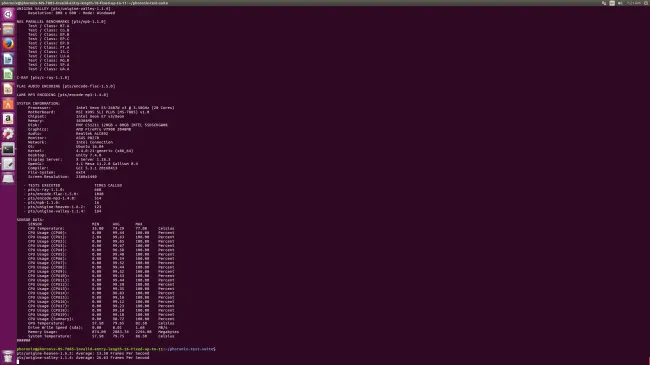Click the first CPU Temperature sensor row
Image resolution: width=650 pixels, height=365 pixels.
[x=101, y=229]
